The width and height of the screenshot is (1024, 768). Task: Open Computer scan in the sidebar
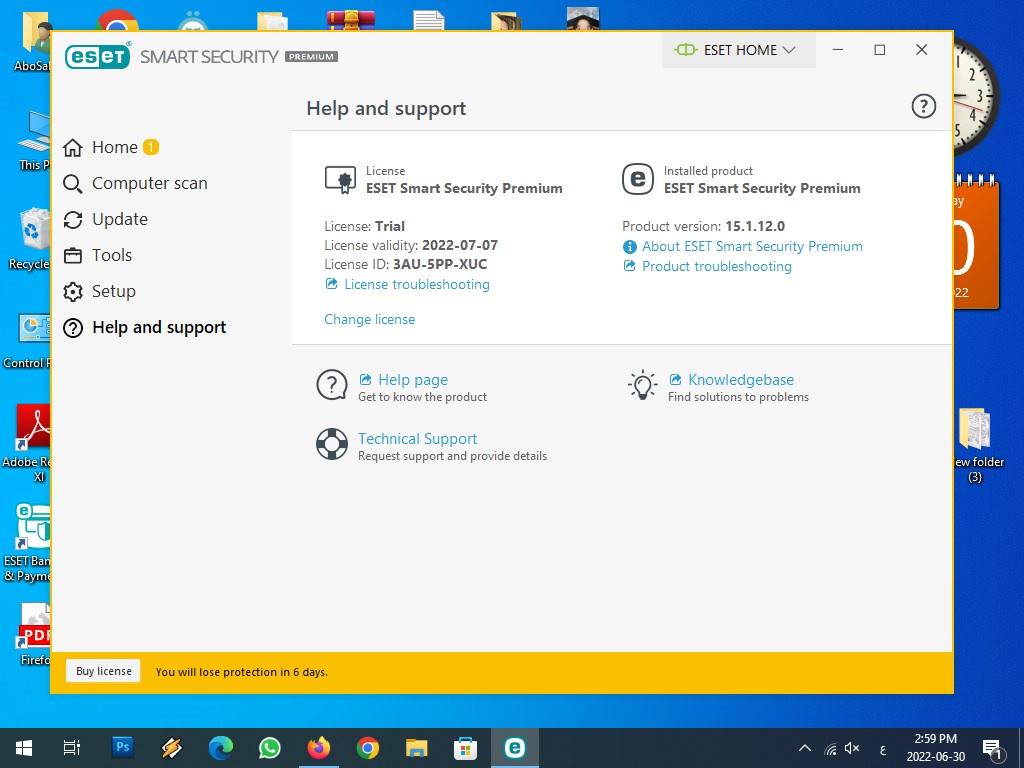(x=135, y=184)
